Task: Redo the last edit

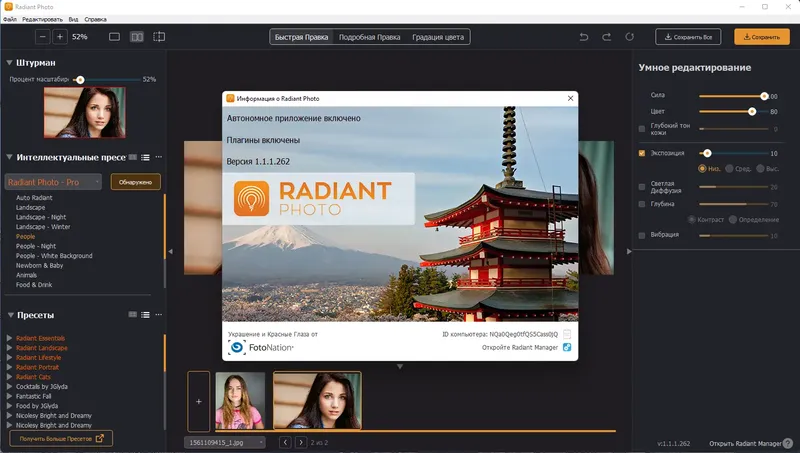Action: pyautogui.click(x=607, y=37)
